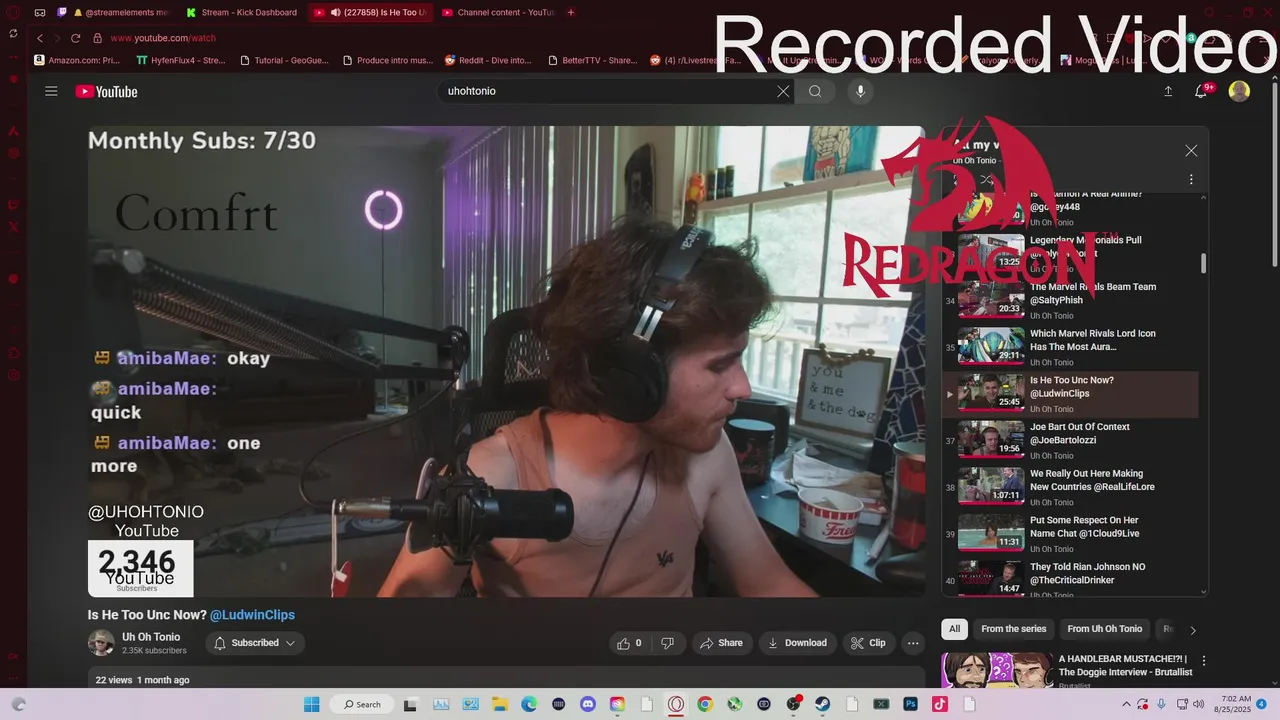Follow the @LudwinClips link in title

[252, 615]
